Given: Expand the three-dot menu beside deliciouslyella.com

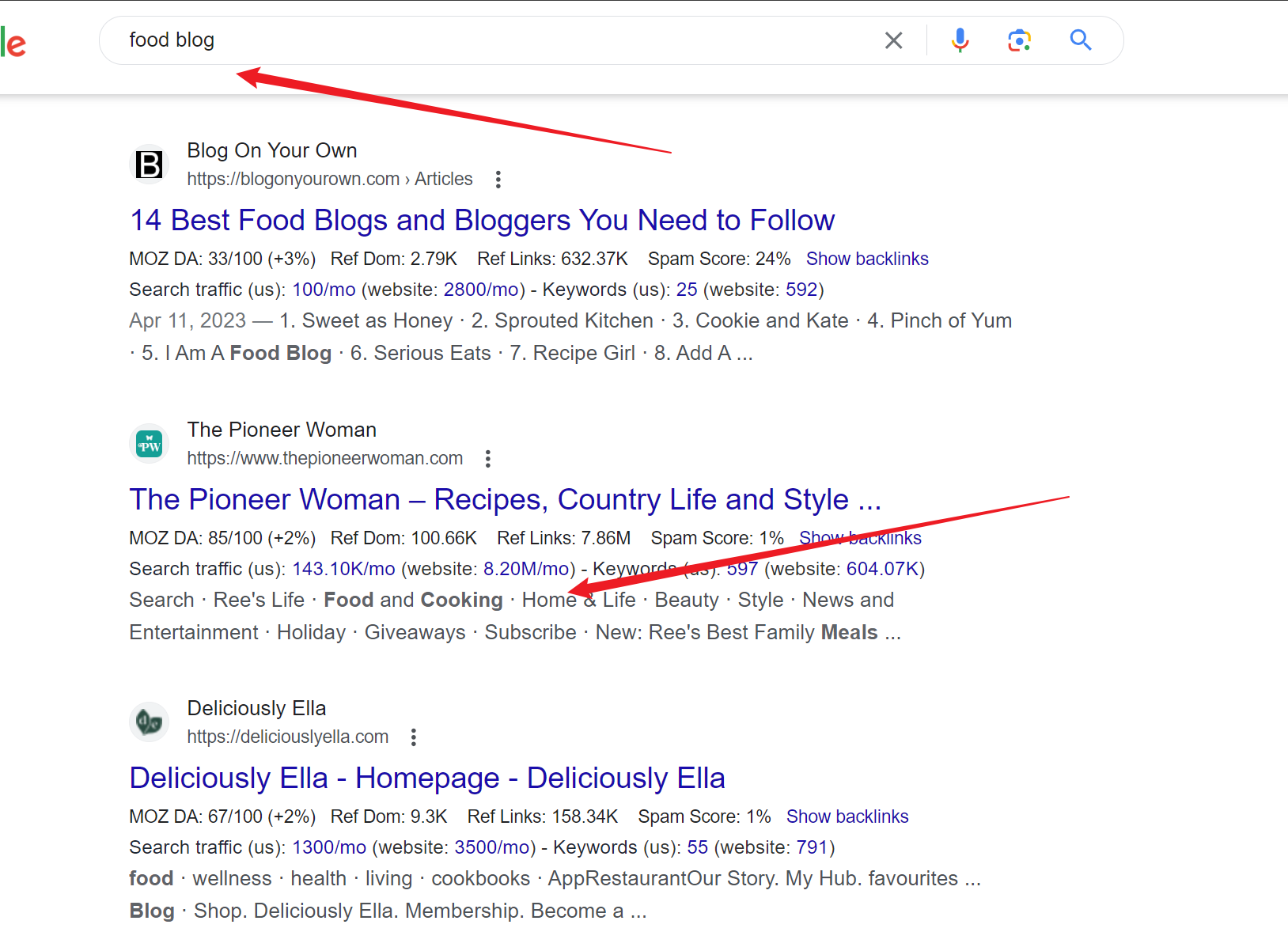Looking at the screenshot, I should 414,737.
